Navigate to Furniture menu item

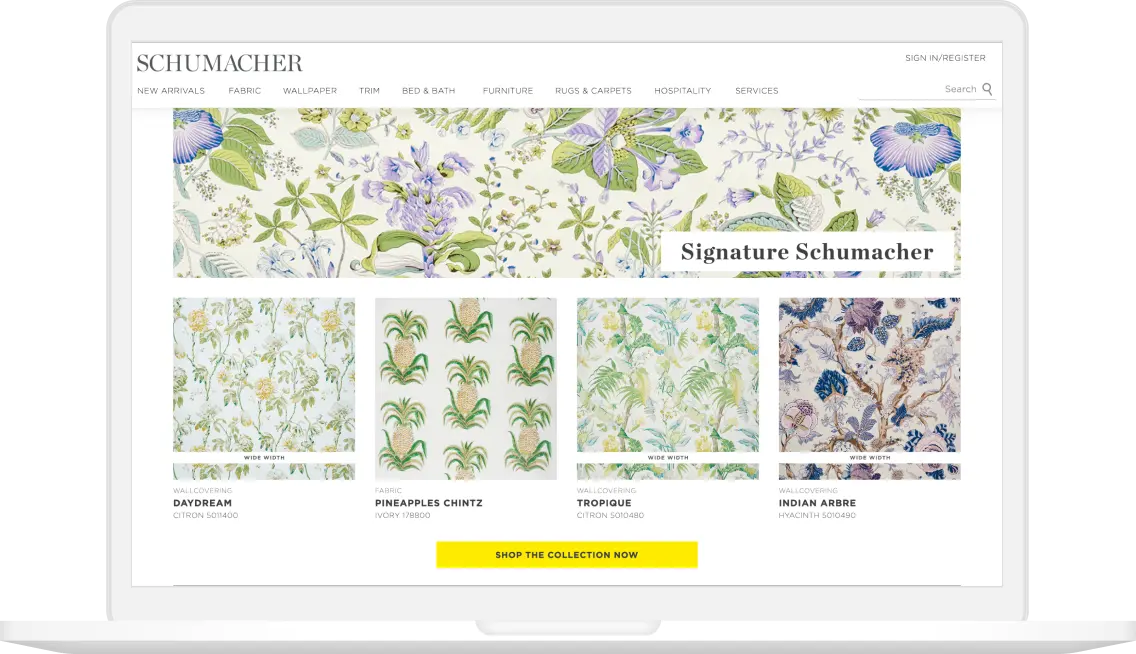(x=508, y=91)
